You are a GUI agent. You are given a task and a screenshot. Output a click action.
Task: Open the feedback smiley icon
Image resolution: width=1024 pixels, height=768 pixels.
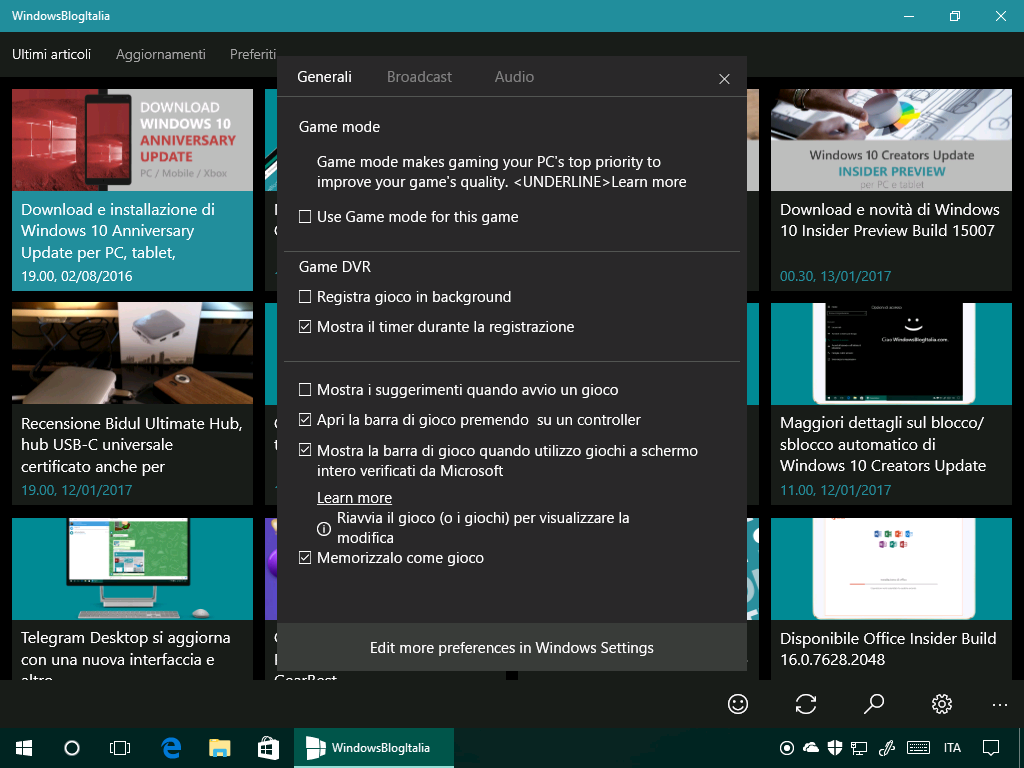(738, 704)
